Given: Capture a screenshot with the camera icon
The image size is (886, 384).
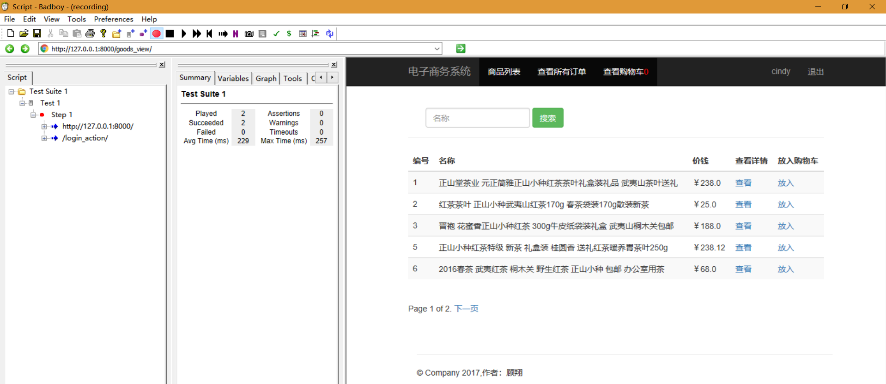Looking at the screenshot, I should tap(249, 34).
